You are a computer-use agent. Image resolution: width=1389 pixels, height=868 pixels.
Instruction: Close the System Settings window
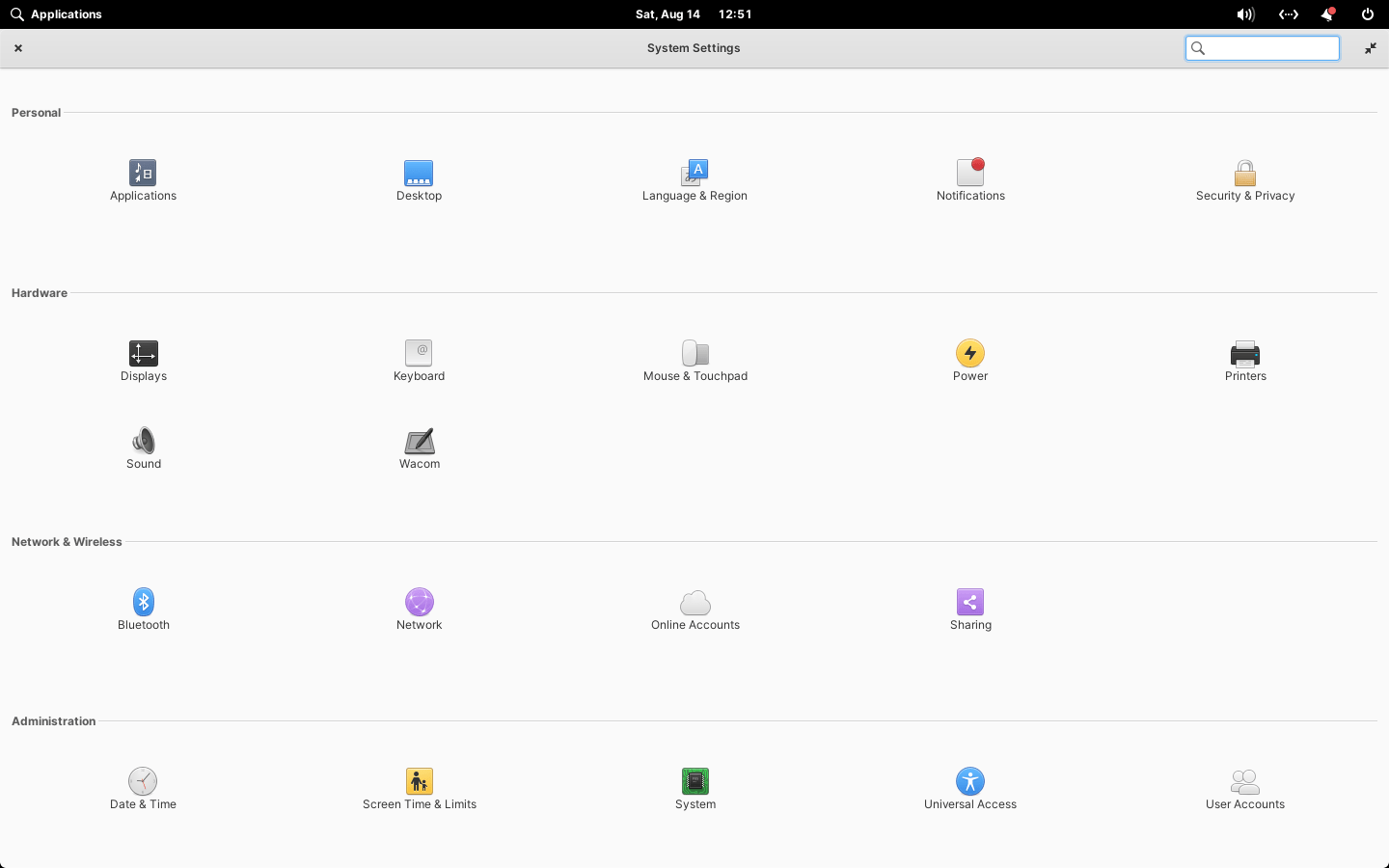tap(18, 48)
